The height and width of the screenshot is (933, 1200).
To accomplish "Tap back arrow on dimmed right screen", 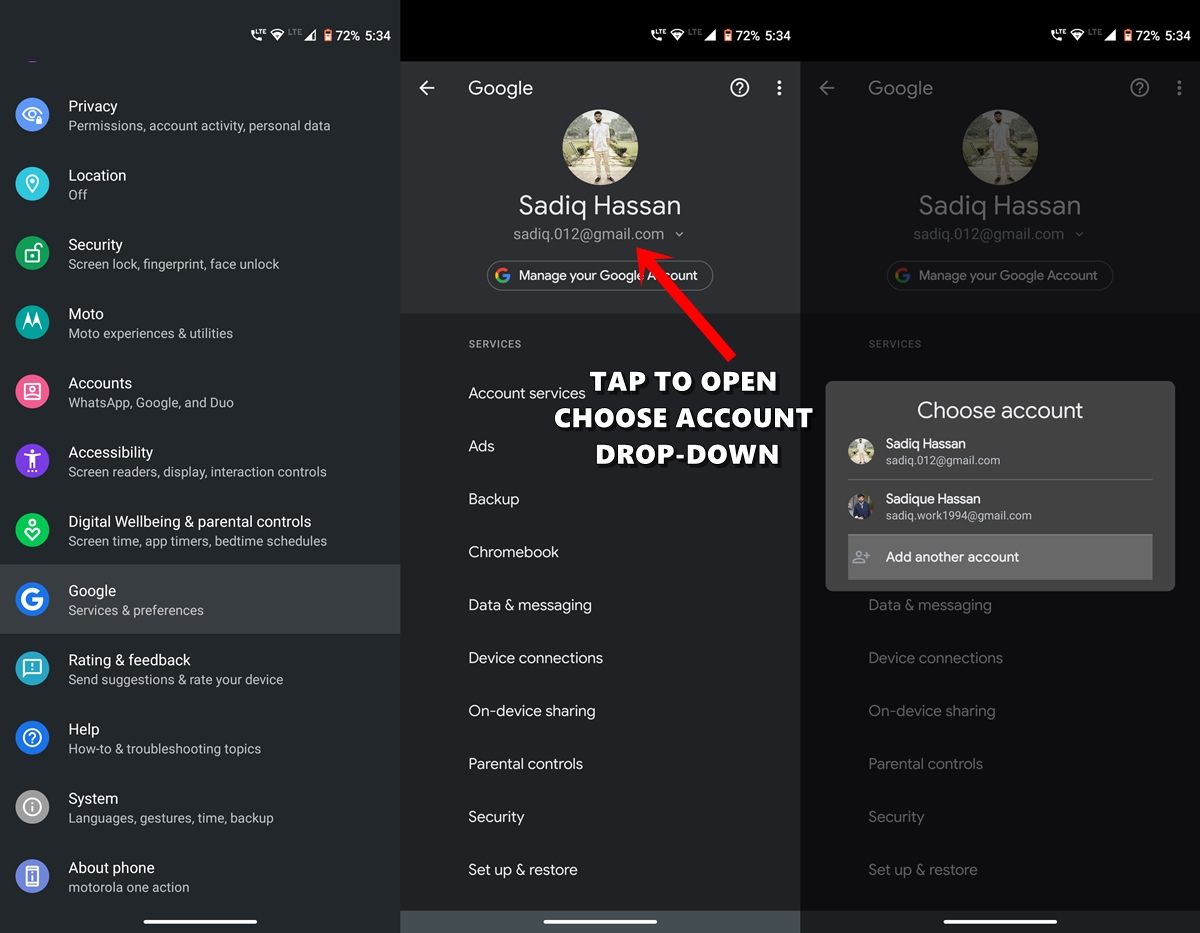I will [x=827, y=88].
